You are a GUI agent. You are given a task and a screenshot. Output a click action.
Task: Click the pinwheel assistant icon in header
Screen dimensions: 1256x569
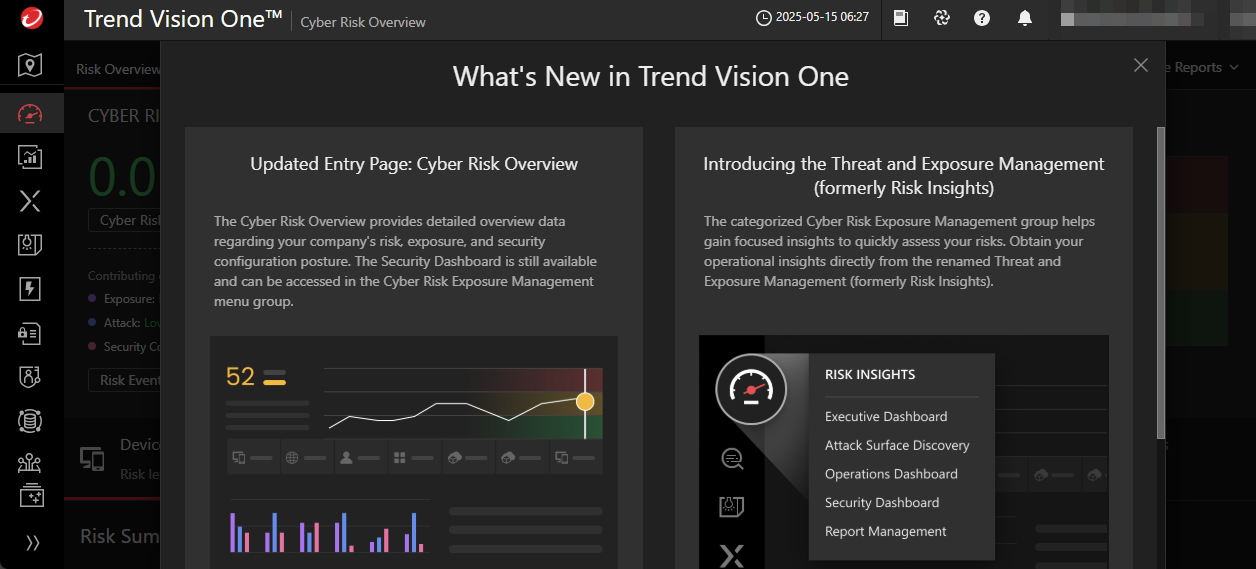pyautogui.click(x=941, y=18)
